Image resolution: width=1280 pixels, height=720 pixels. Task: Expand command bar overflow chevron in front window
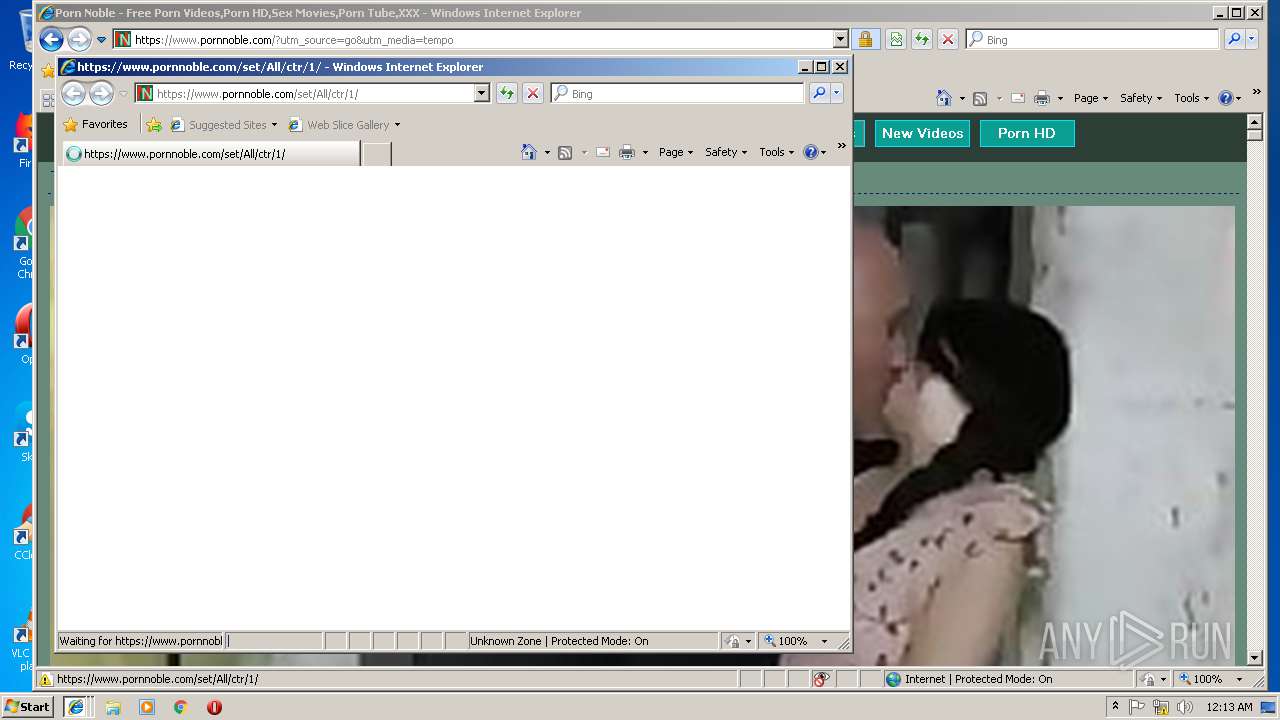842,146
